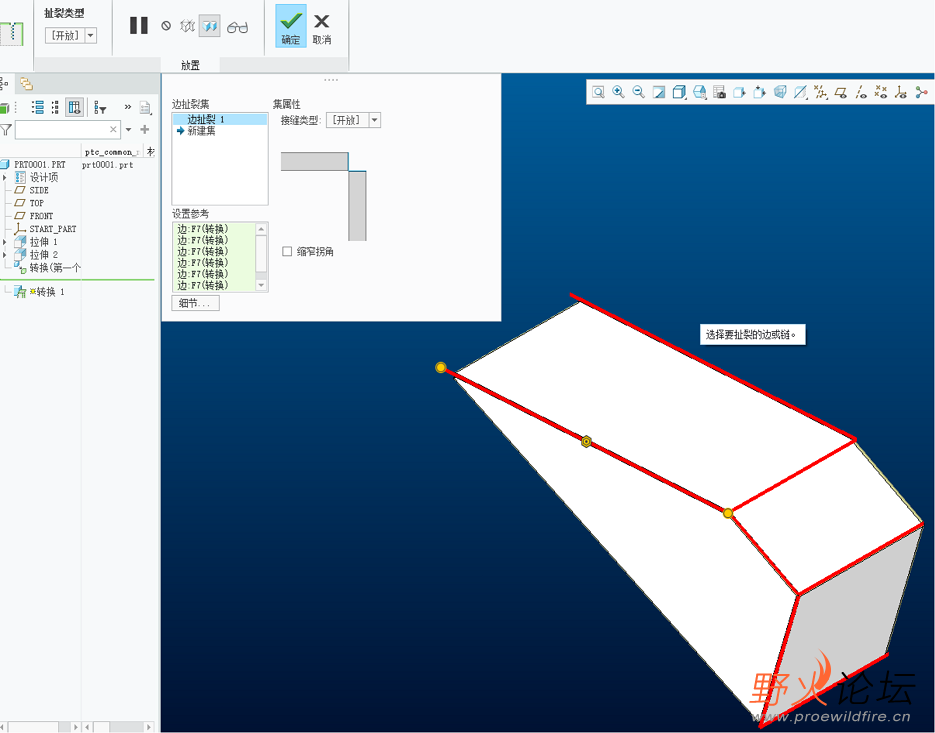Select 新建集 in edge rip sets list
The image size is (935, 733).
[201, 131]
